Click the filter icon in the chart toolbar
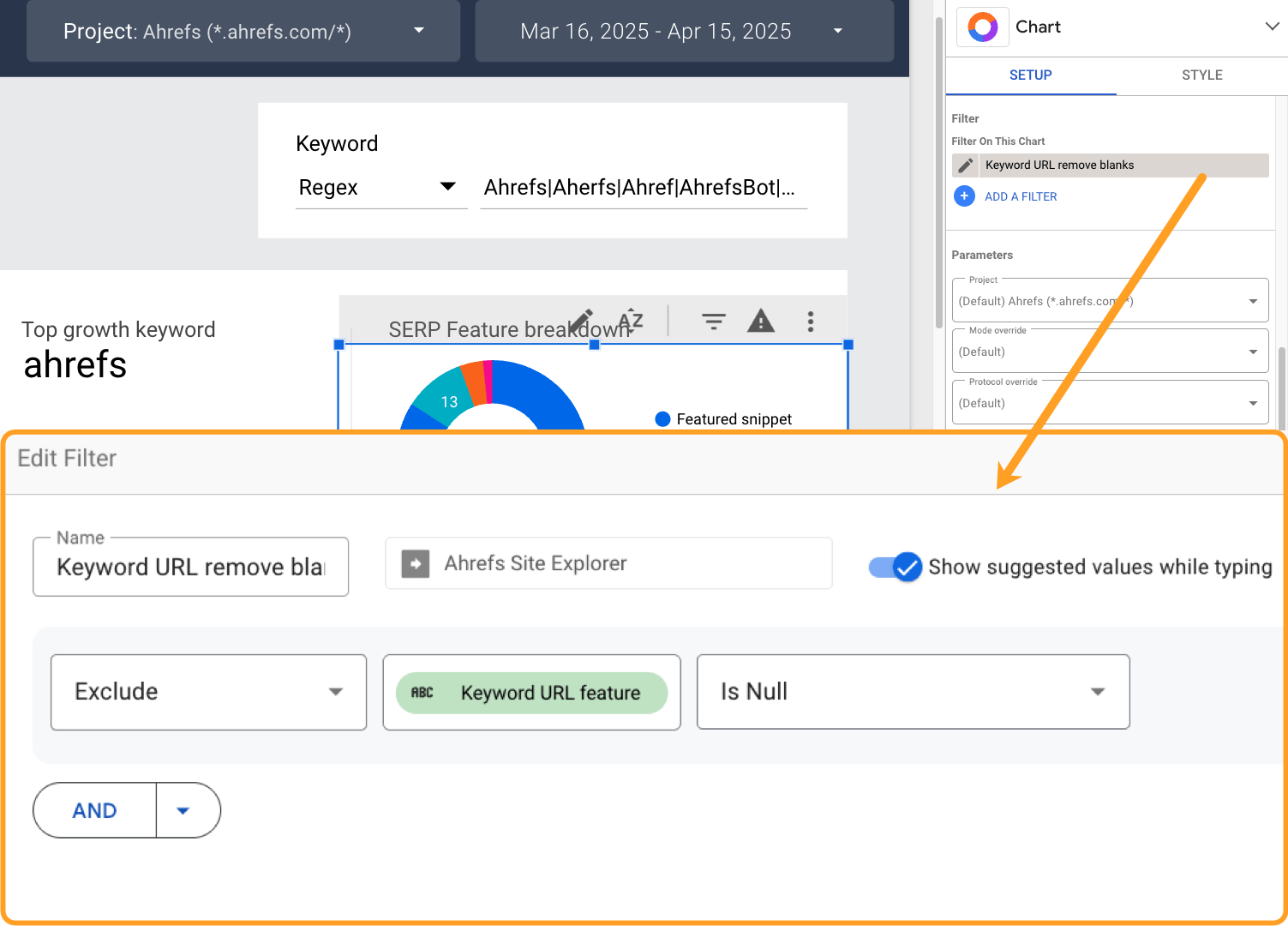The height and width of the screenshot is (926, 1288). [x=714, y=321]
